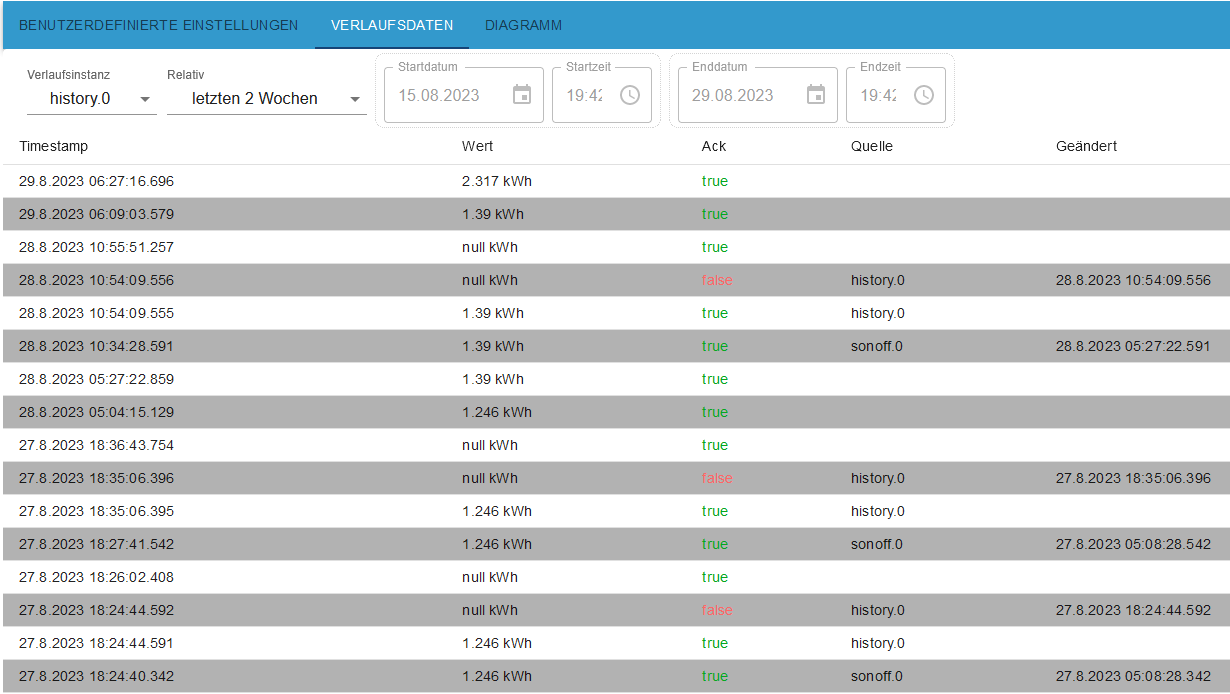Select row 27.8.2023 18:24:44.592
The width and height of the screenshot is (1230, 694).
point(615,610)
